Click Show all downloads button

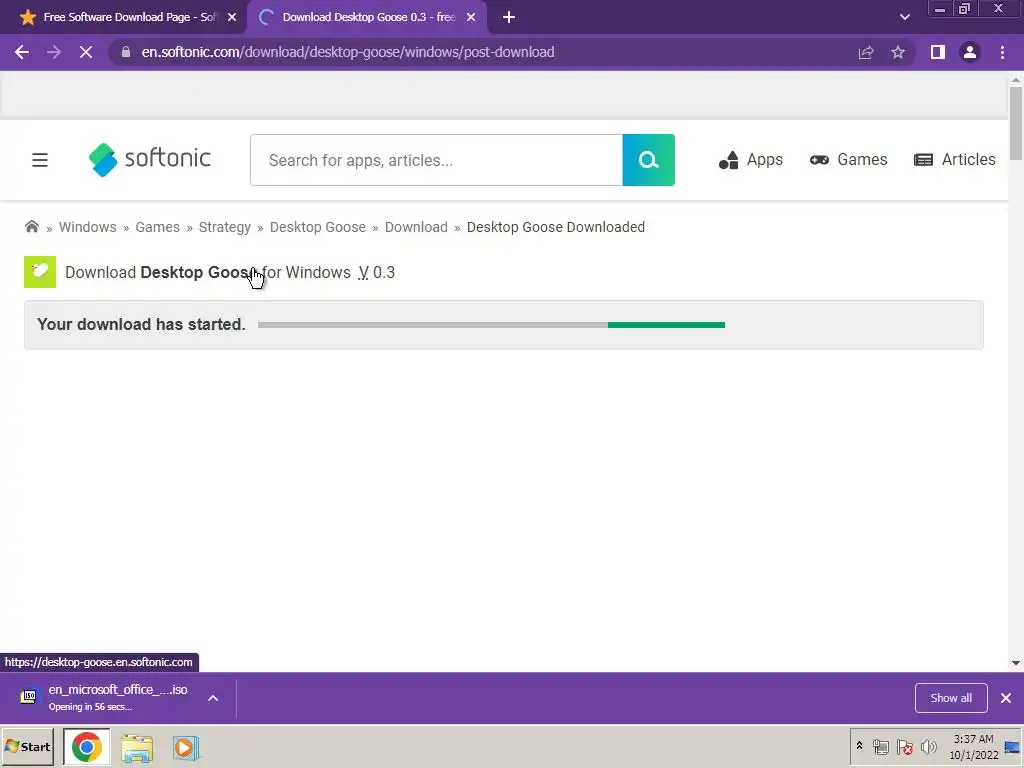[951, 698]
